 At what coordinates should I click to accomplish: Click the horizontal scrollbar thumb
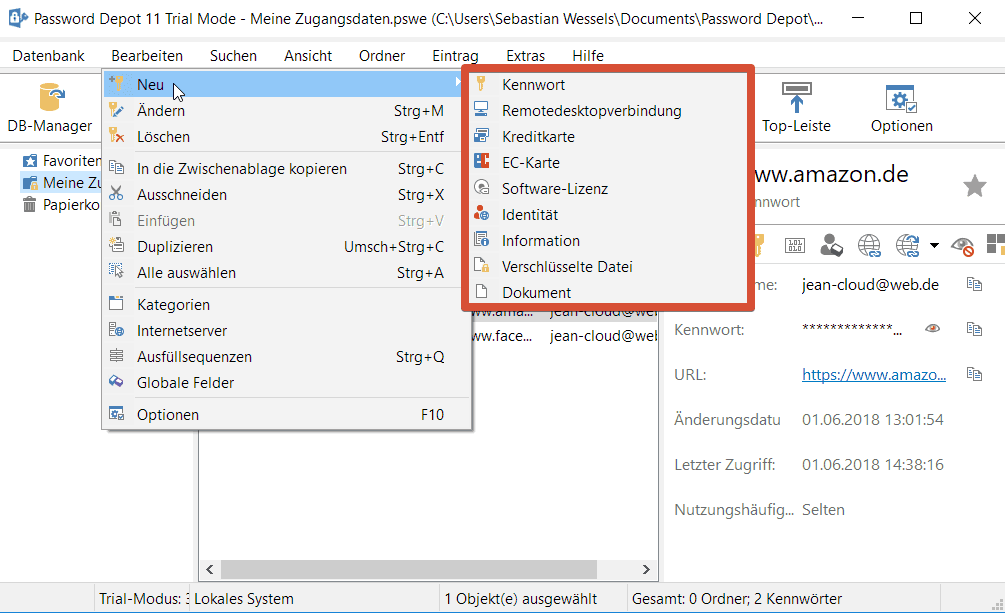coord(409,569)
